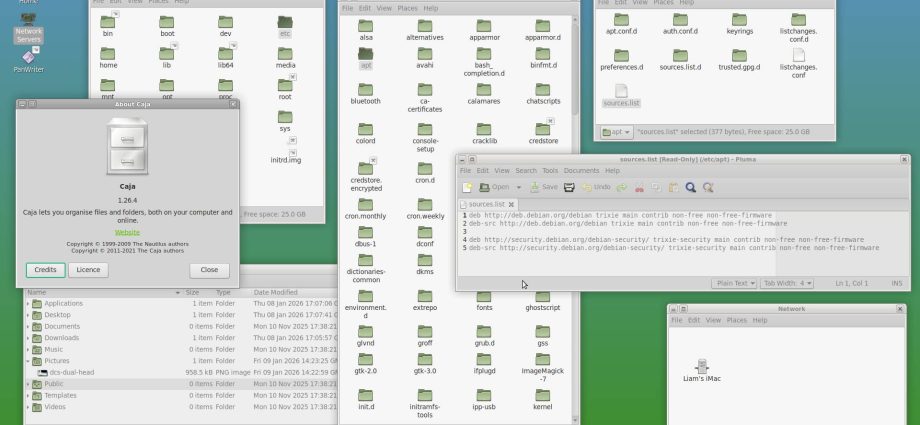920x425 pixels.
Task: Sort list by the Date Modified column header
Action: [x=295, y=292]
